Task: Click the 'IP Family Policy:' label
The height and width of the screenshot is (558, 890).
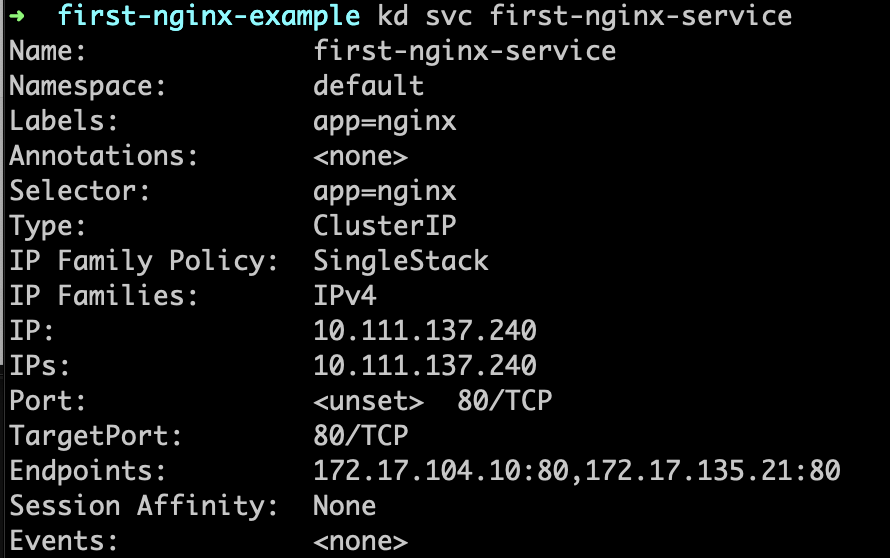Action: (x=143, y=262)
